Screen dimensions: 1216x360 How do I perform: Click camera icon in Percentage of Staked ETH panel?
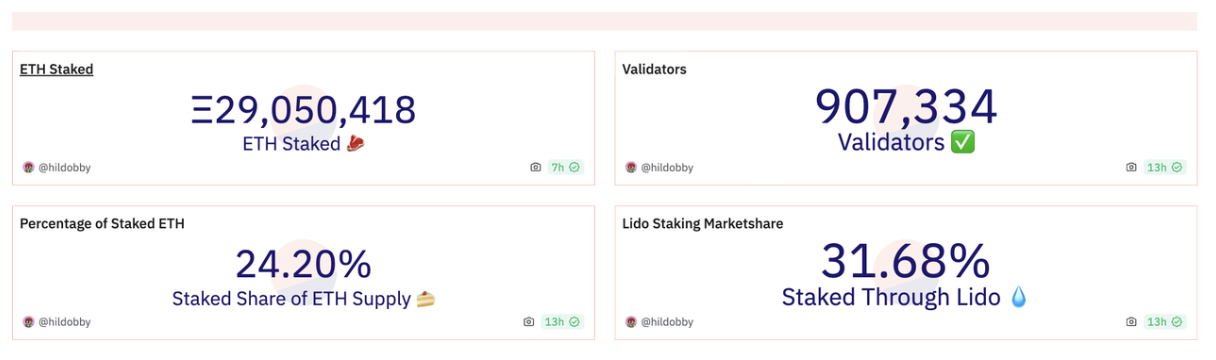tap(528, 322)
